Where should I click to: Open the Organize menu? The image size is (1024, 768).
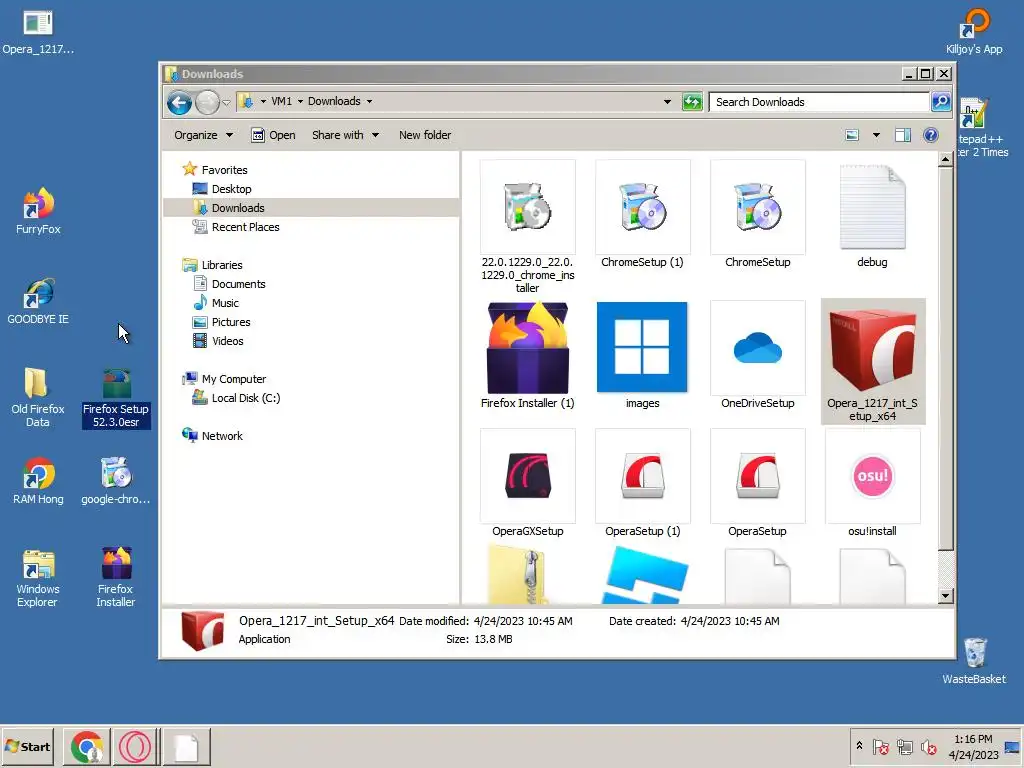pyautogui.click(x=203, y=135)
